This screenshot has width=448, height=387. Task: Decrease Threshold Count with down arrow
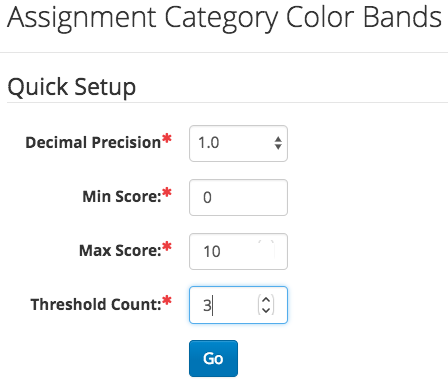(x=266, y=310)
